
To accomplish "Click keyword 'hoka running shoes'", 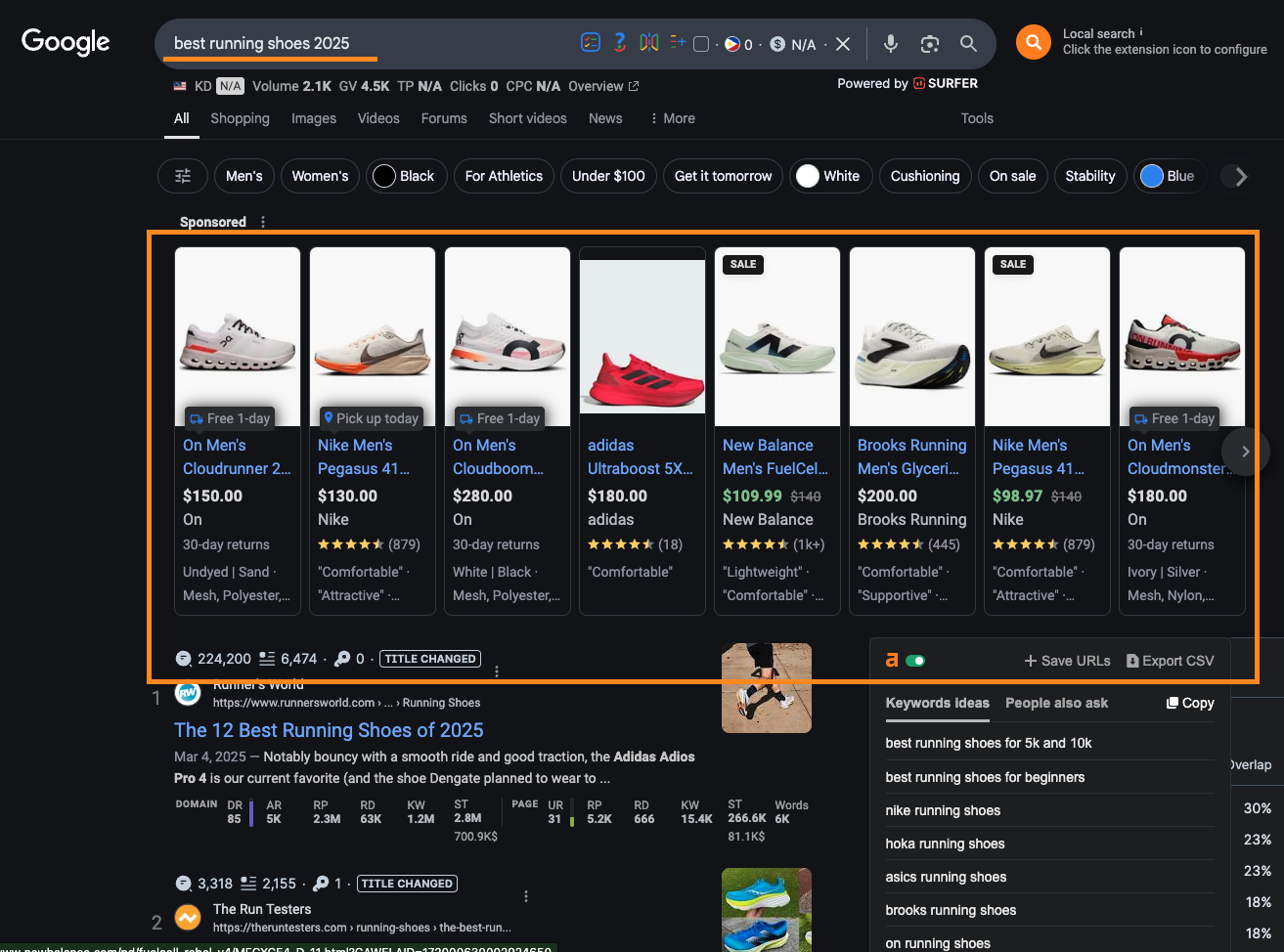I will click(x=945, y=844).
